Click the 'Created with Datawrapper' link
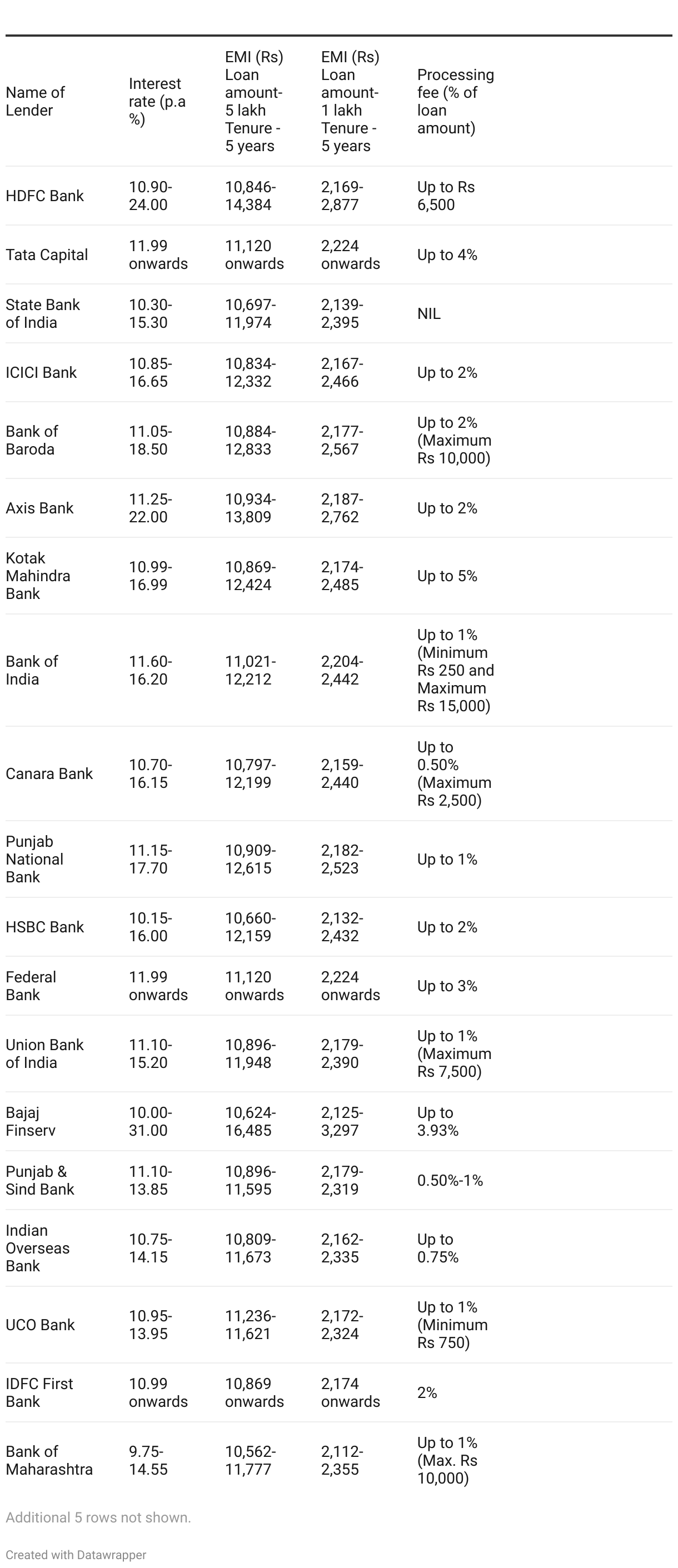 tap(76, 1554)
